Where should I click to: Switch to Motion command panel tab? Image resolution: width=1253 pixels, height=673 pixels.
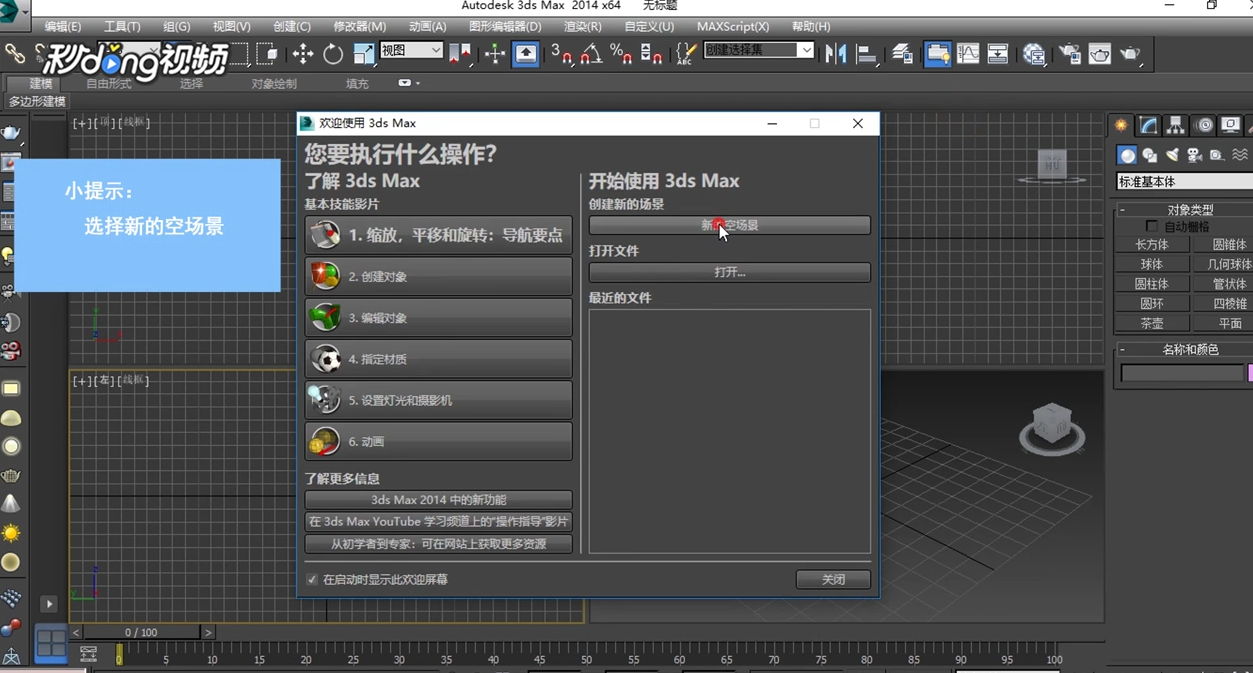[1204, 125]
